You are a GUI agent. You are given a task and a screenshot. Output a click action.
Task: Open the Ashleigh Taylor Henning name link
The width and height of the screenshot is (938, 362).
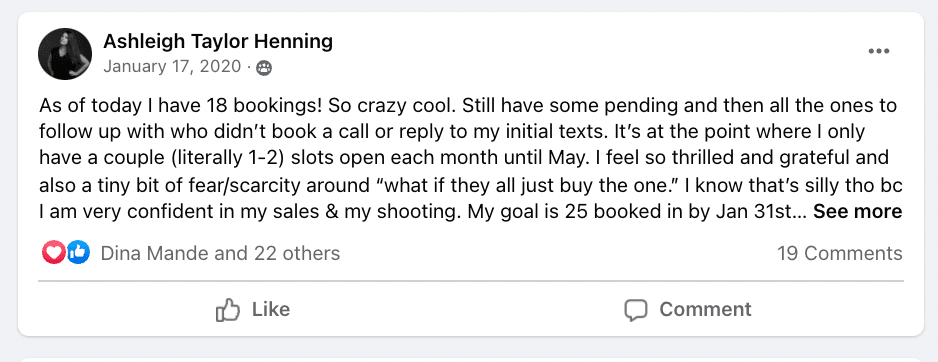pos(218,41)
